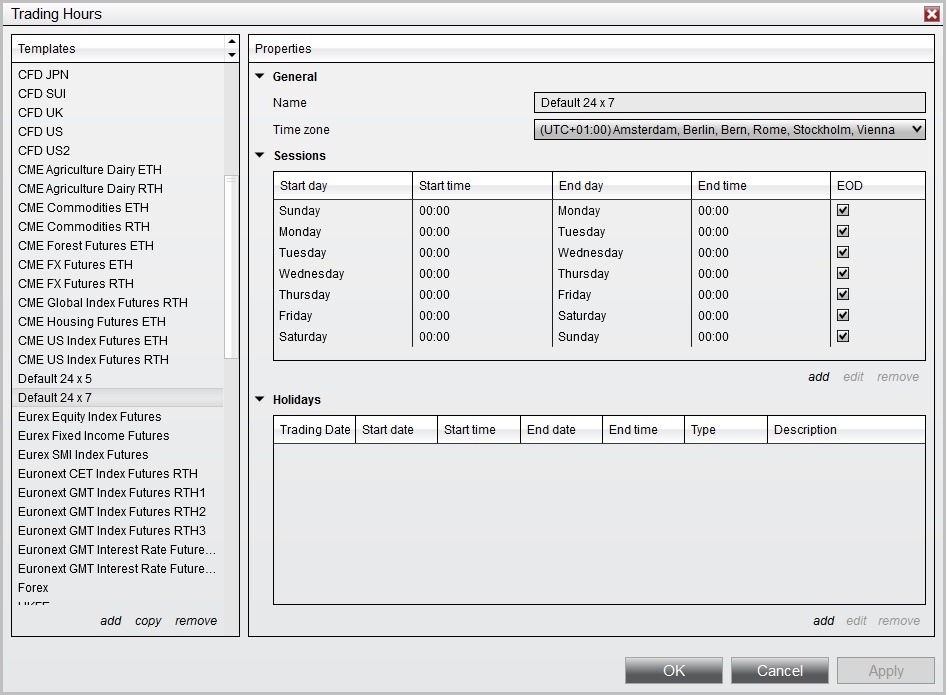
Task: Click the sessions edit link
Action: [x=853, y=377]
